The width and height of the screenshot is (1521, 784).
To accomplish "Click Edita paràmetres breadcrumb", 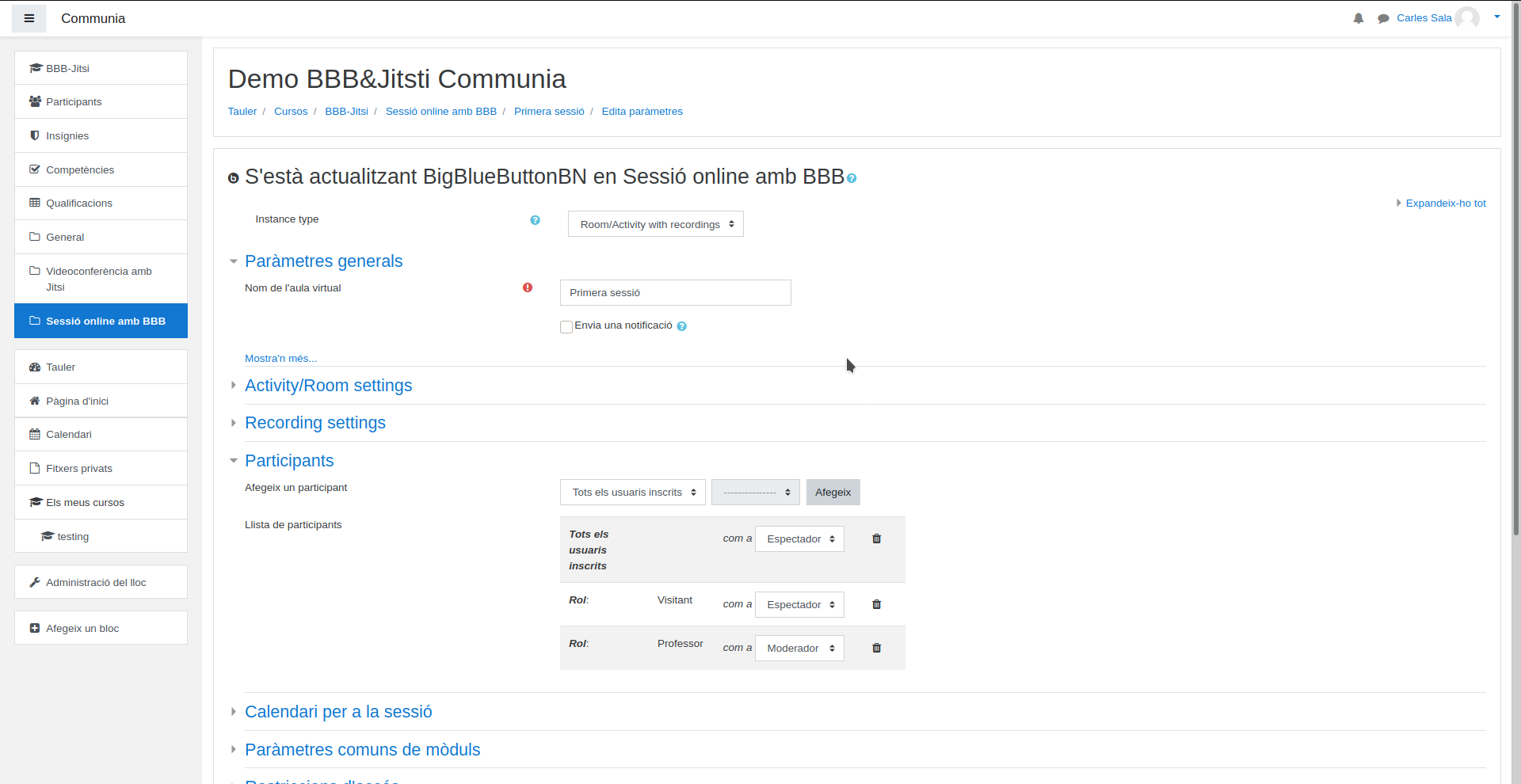I will pos(642,112).
